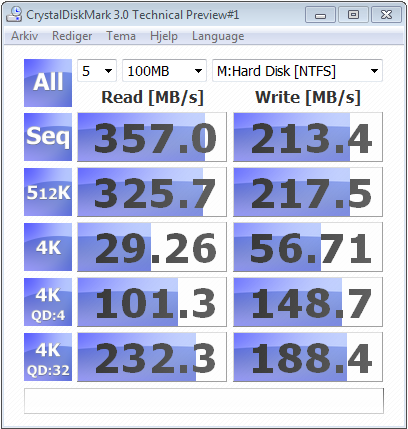Start the Seq sequential test
This screenshot has height=429, width=408.
tap(48, 137)
